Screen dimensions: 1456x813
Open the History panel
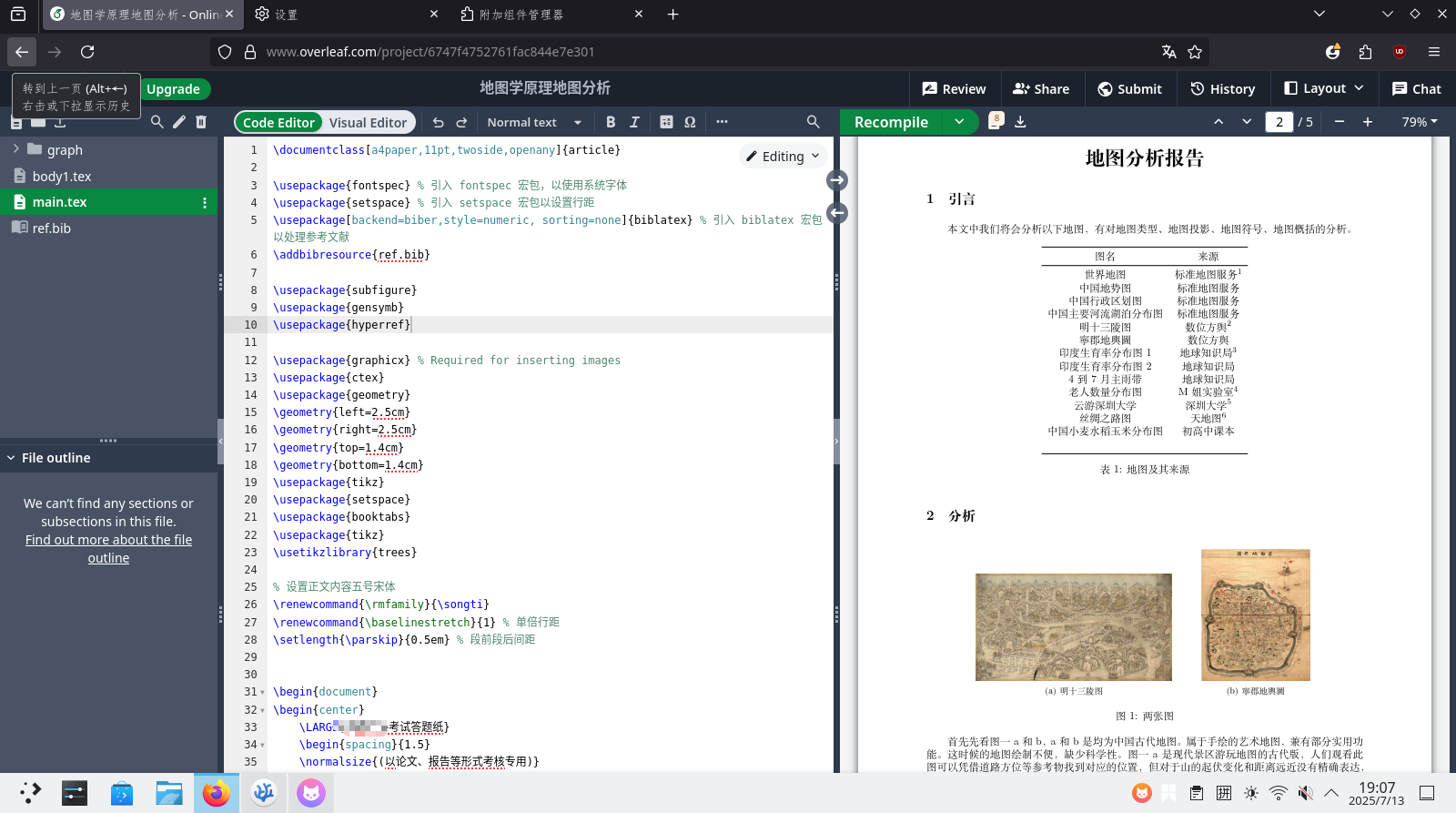[x=1222, y=88]
